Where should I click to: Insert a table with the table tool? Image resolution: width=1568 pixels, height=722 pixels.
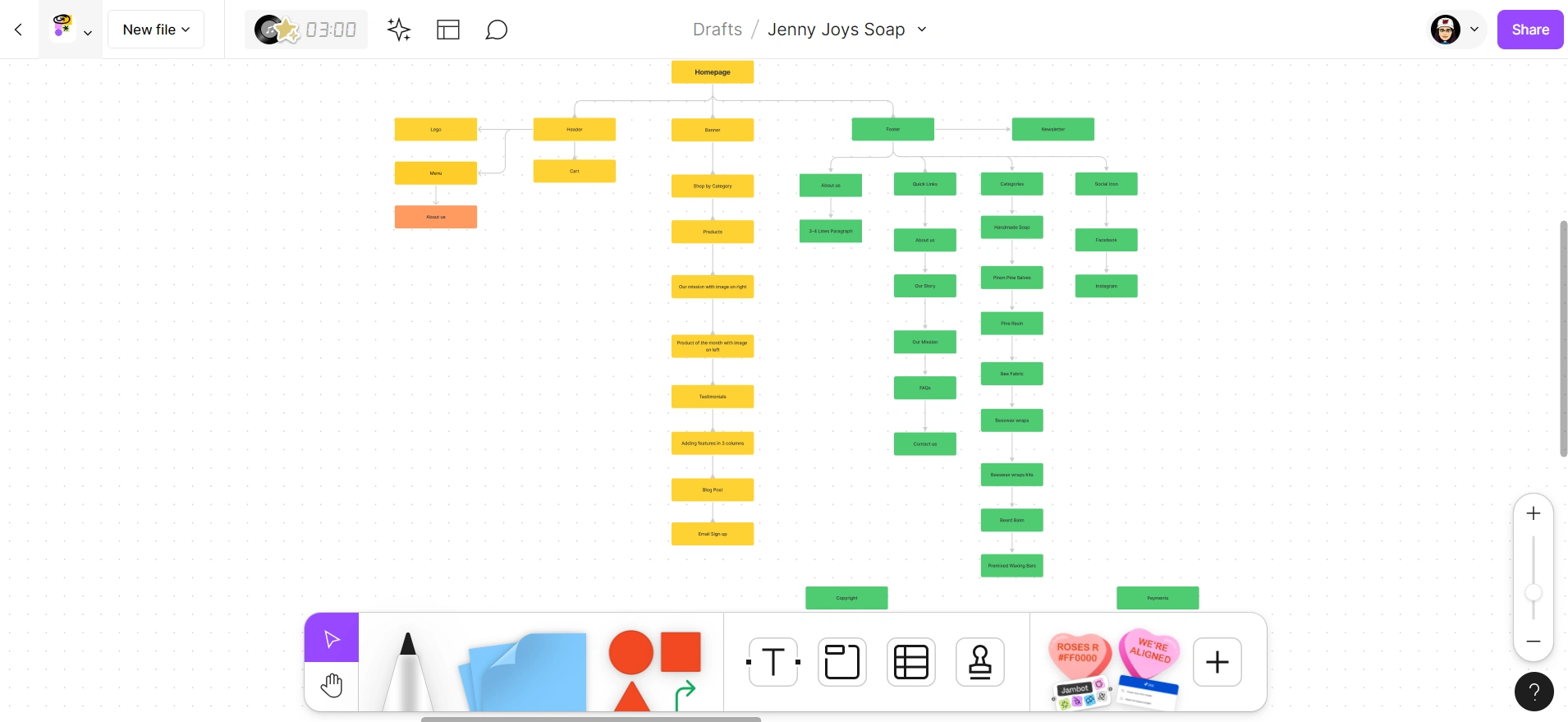911,662
